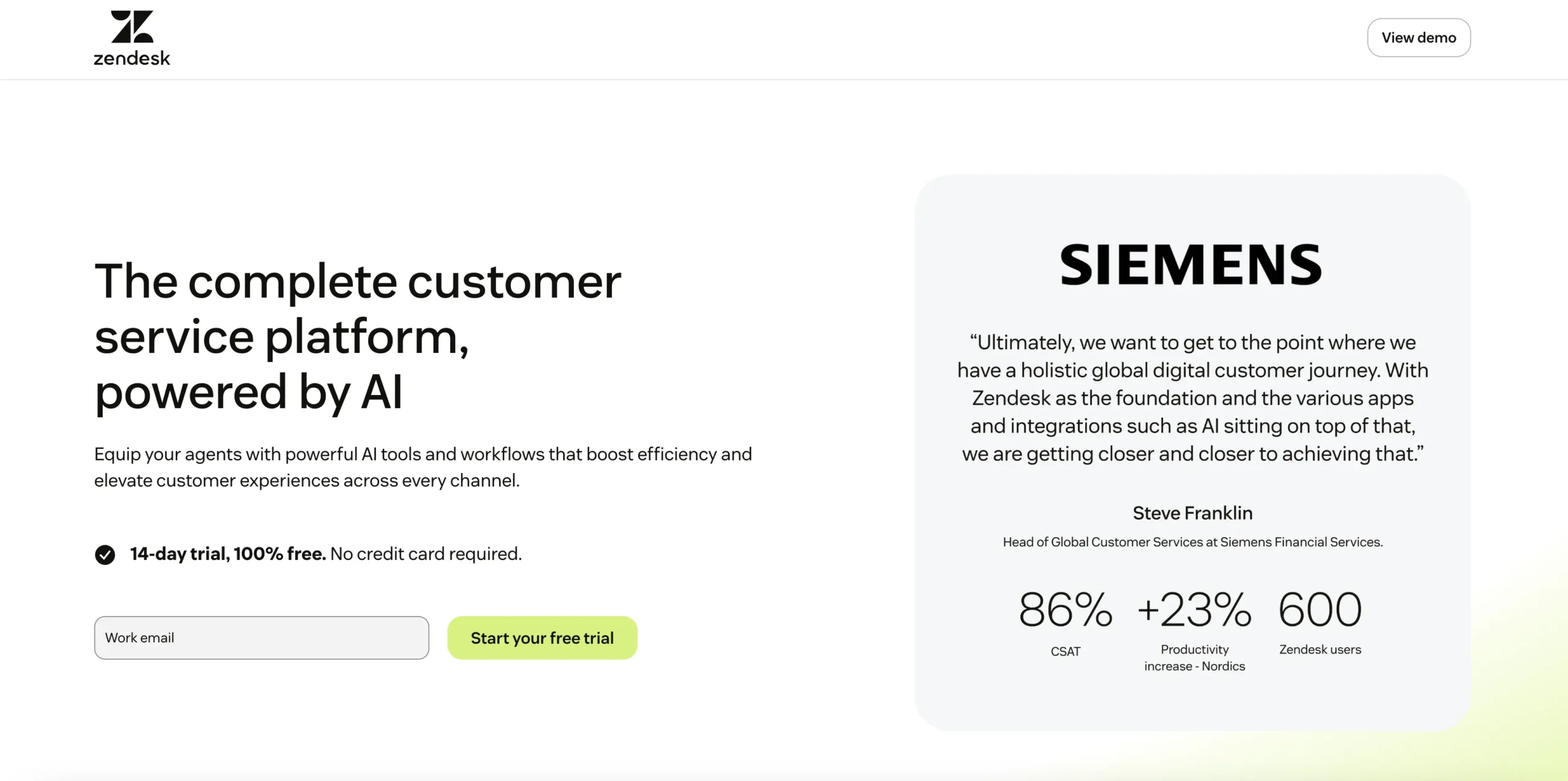
Task: Start your free trial
Action: (x=541, y=637)
